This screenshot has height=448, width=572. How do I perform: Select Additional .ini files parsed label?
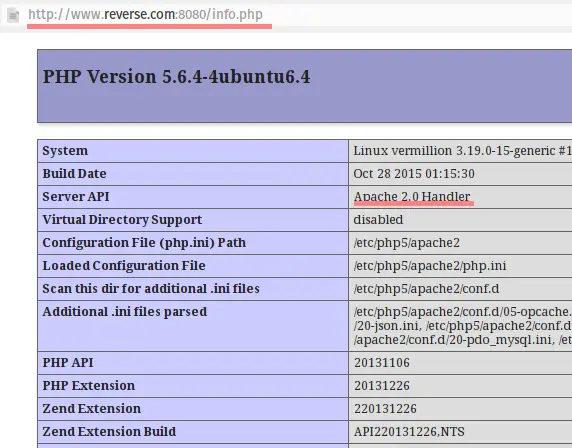[125, 312]
